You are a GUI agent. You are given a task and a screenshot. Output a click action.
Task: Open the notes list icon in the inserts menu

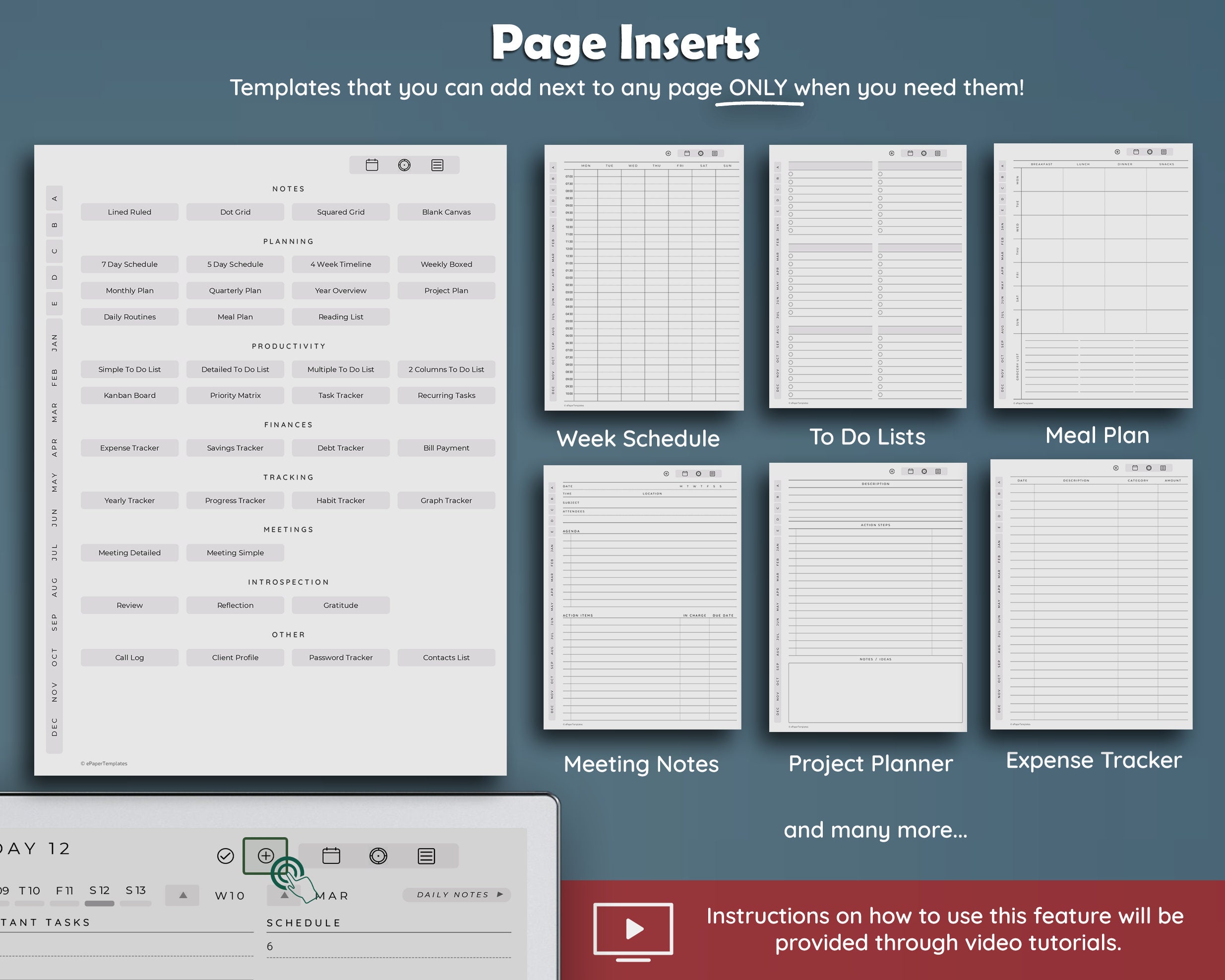(437, 165)
